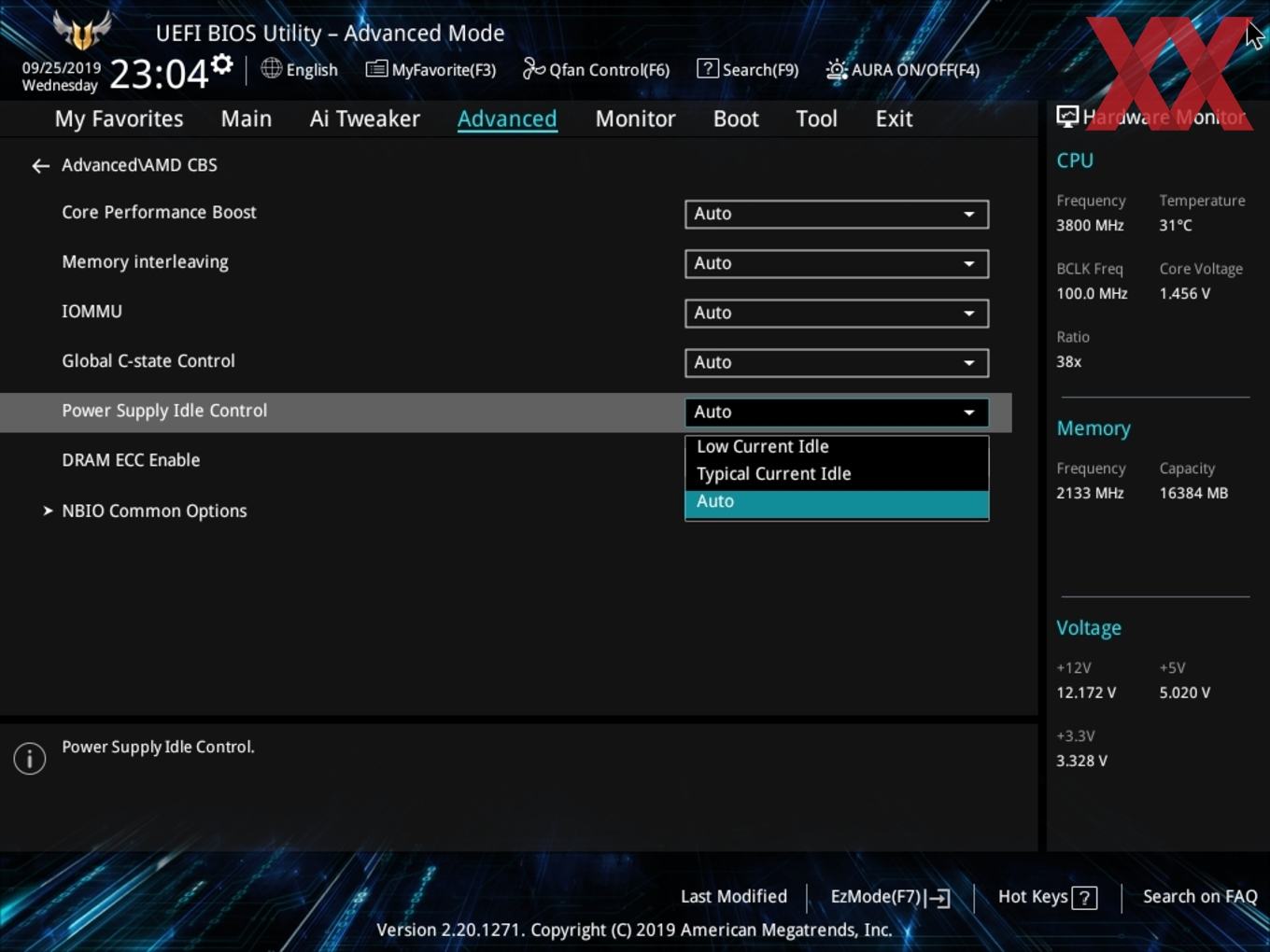Click +5V value 5.020 V
This screenshot has height=952, width=1270.
(x=1185, y=693)
